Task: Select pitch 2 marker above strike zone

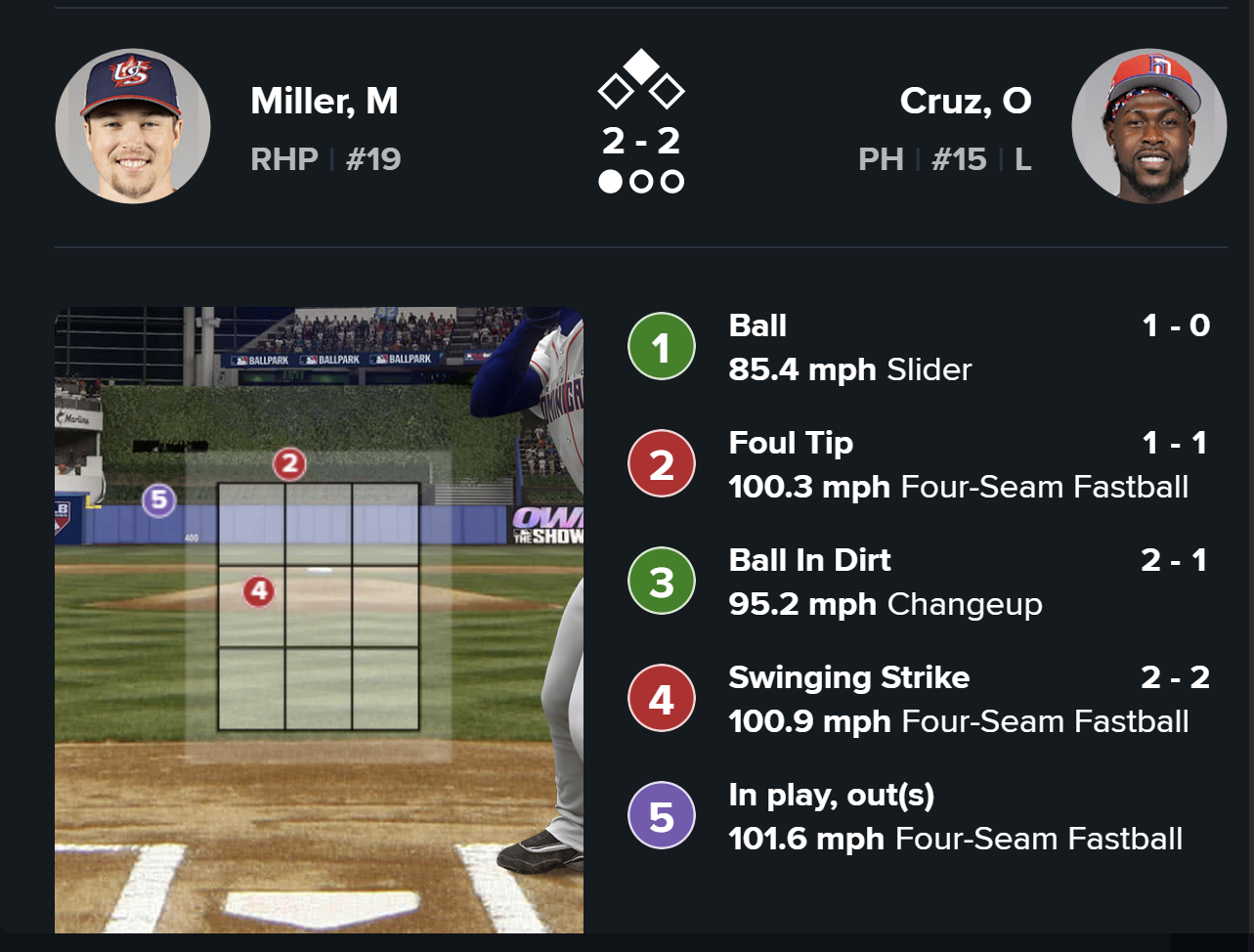Action: [289, 463]
